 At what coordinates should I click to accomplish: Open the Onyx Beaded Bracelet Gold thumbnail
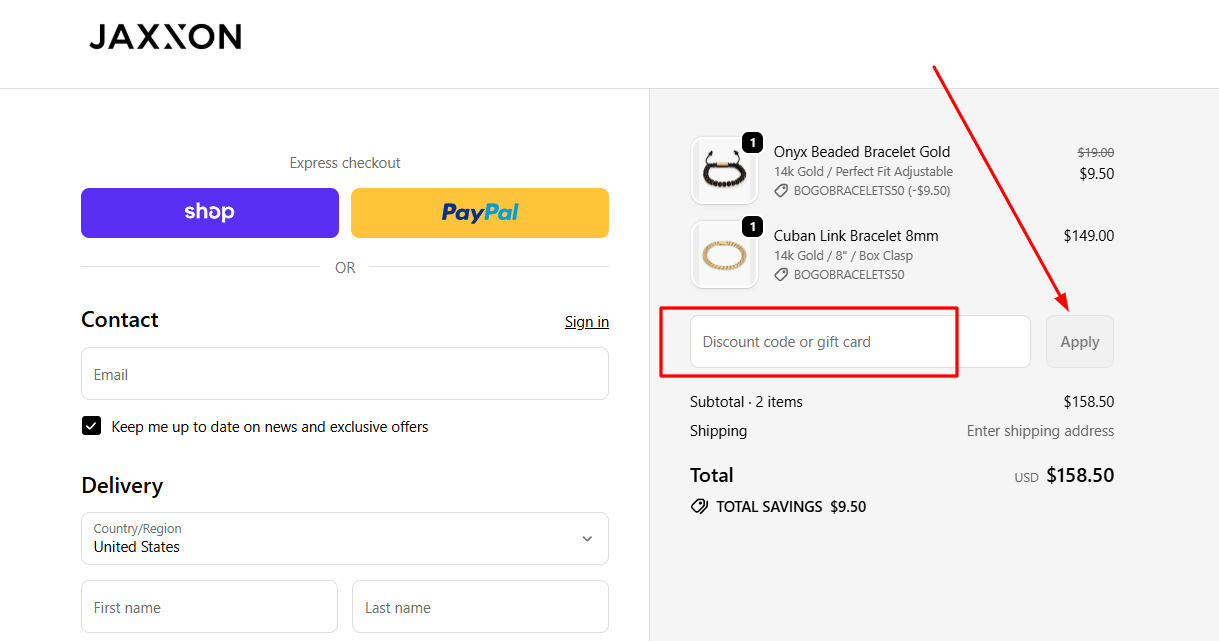[x=724, y=170]
